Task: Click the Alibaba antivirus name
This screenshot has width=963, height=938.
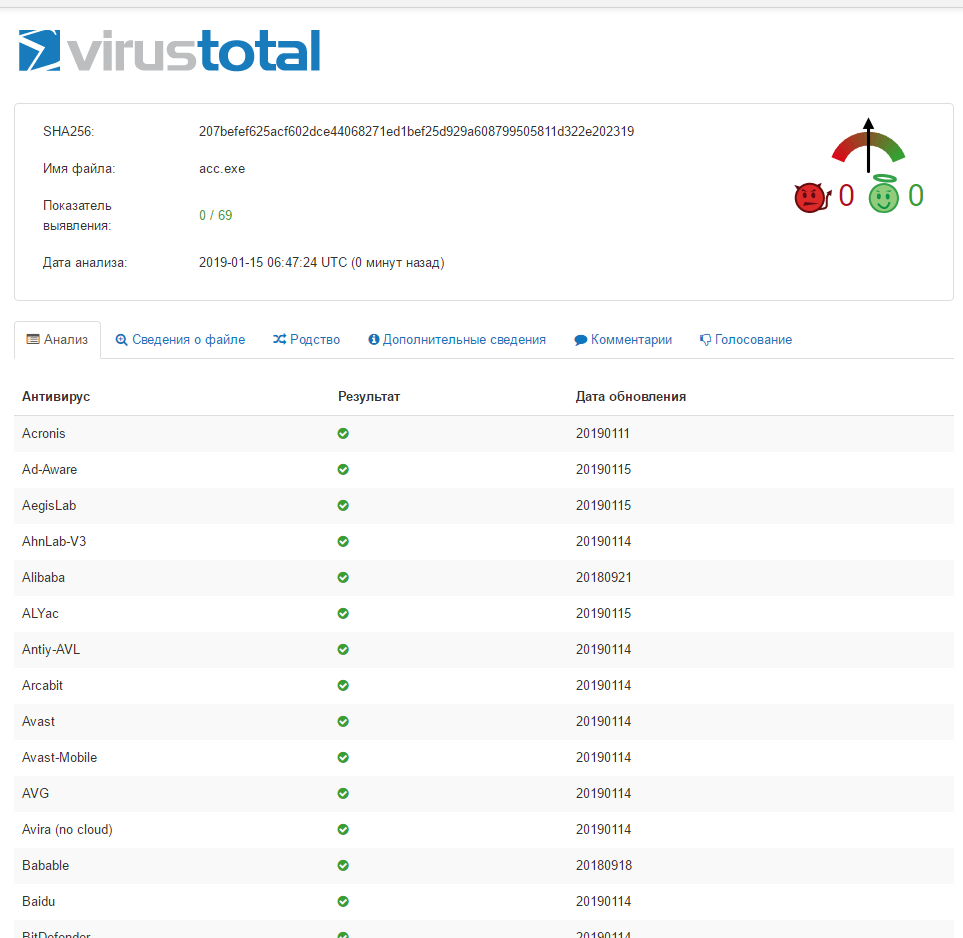Action: [x=44, y=577]
